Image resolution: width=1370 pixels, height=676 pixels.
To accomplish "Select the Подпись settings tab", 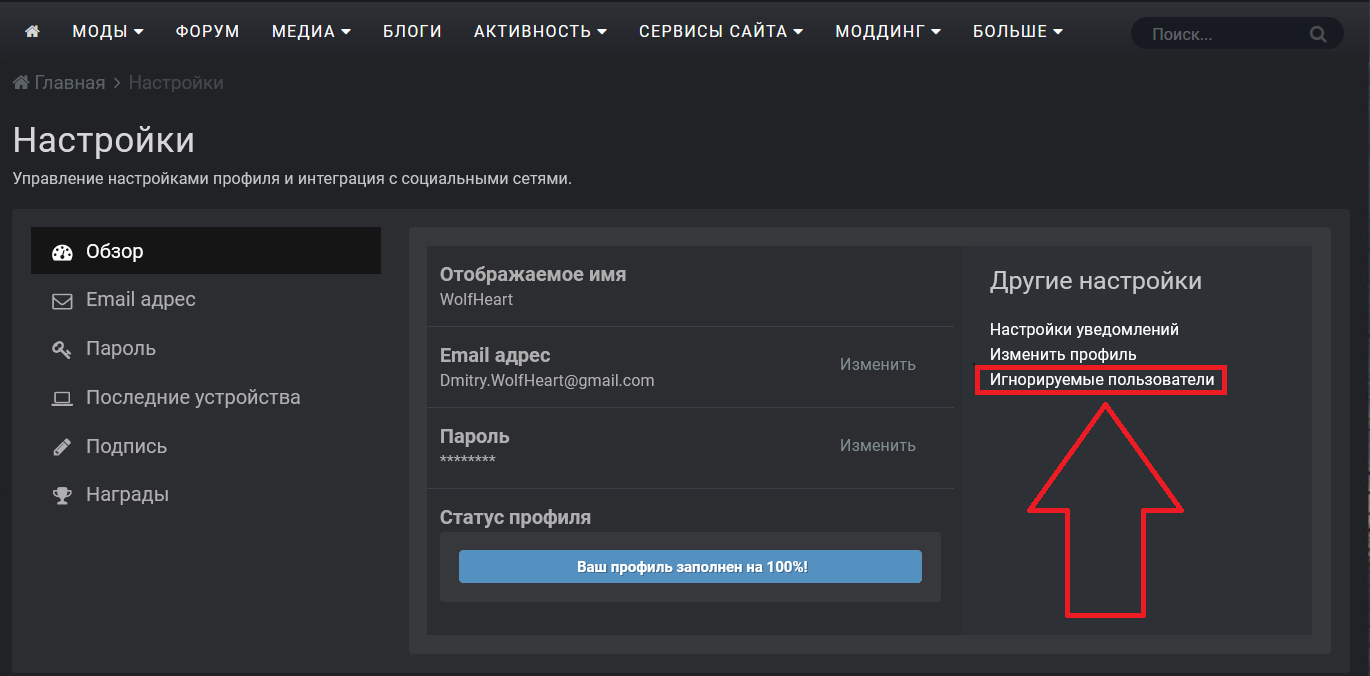I will pos(206,447).
